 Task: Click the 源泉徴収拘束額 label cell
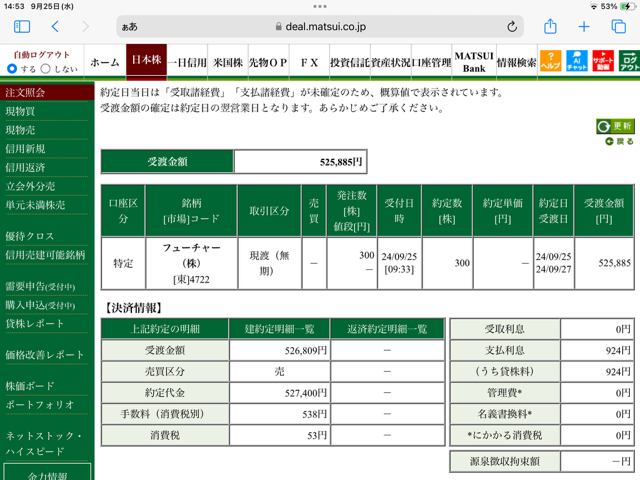(505, 461)
